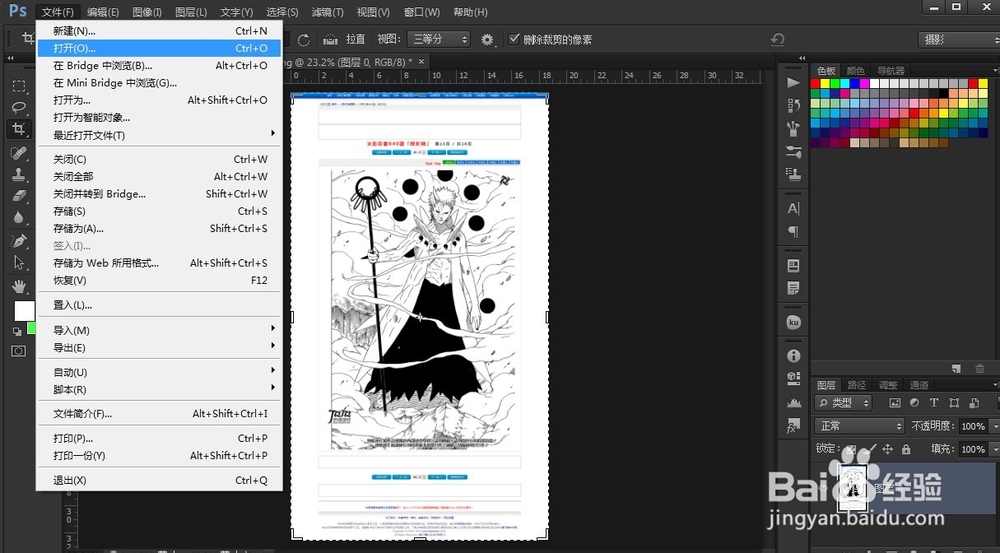Select the Path Selection arrow tool
Viewport: 1000px width, 553px height.
tap(19, 262)
